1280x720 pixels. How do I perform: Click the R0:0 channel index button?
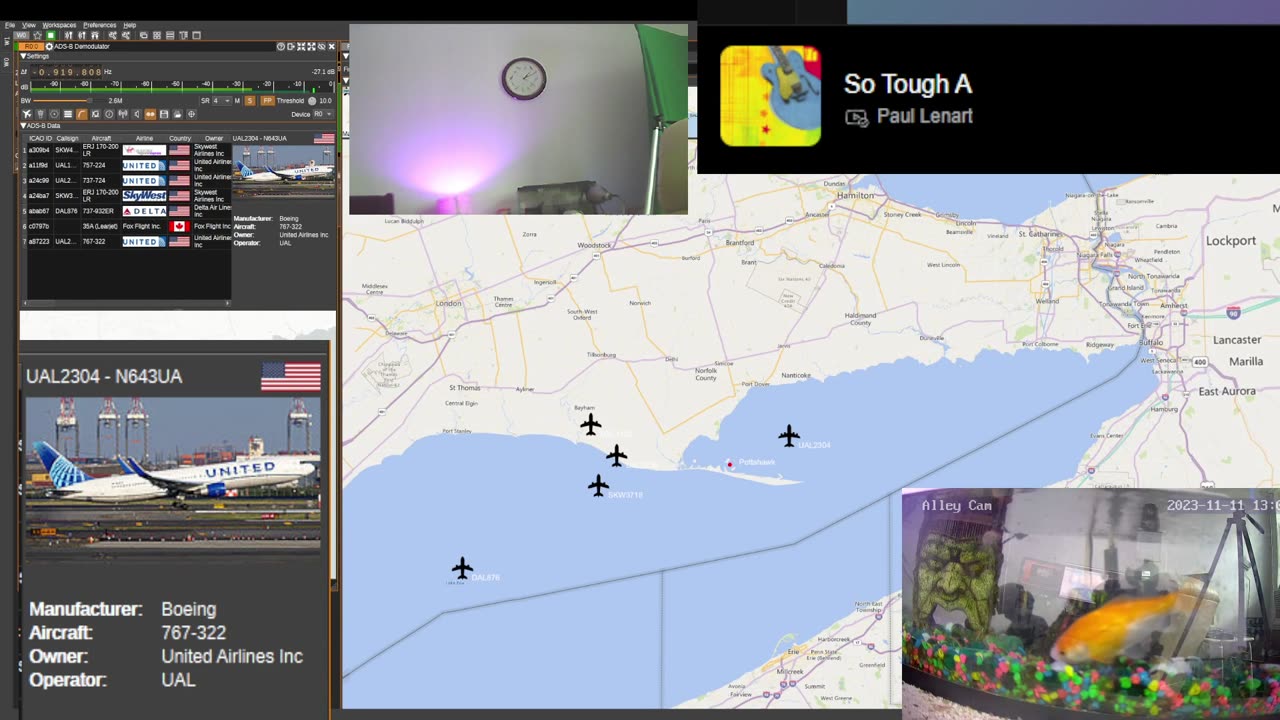(31, 47)
